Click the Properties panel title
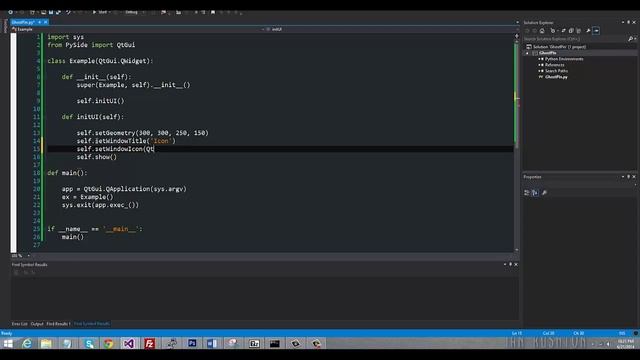Image resolution: width=640 pixels, height=360 pixels. 532,177
